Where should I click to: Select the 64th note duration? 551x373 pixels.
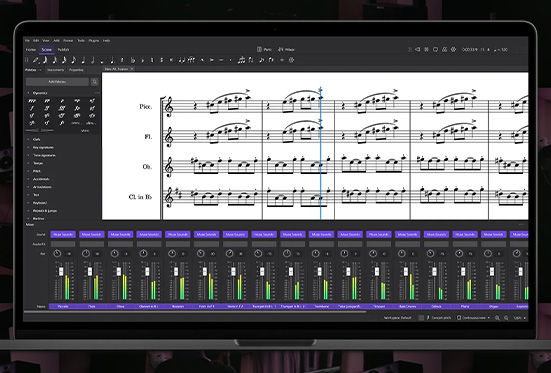[45, 60]
